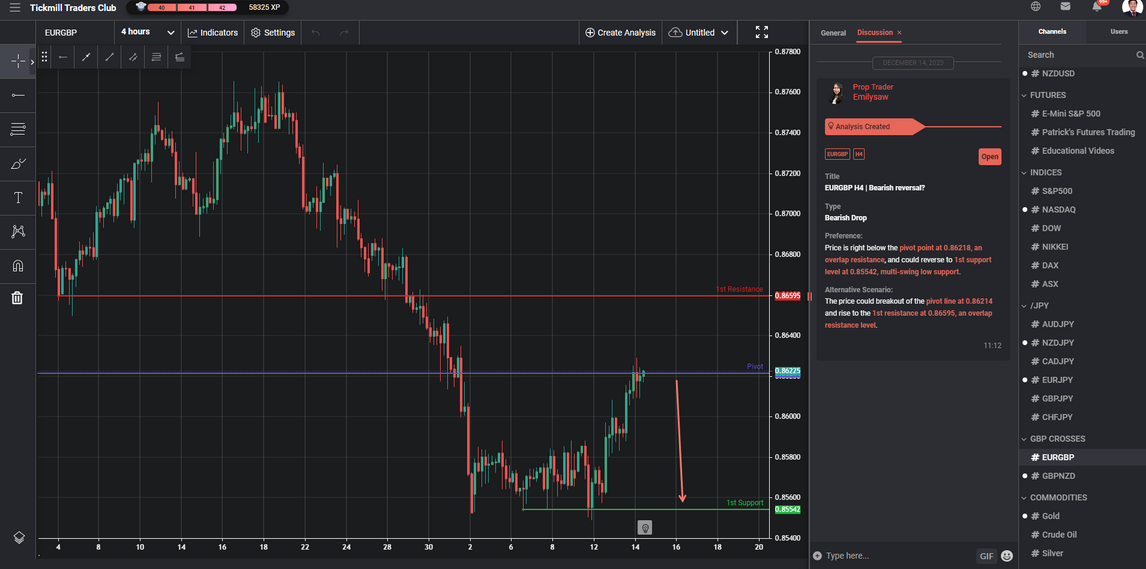The image size is (1146, 569).
Task: Toggle the magnet snap mode
Action: [18, 265]
